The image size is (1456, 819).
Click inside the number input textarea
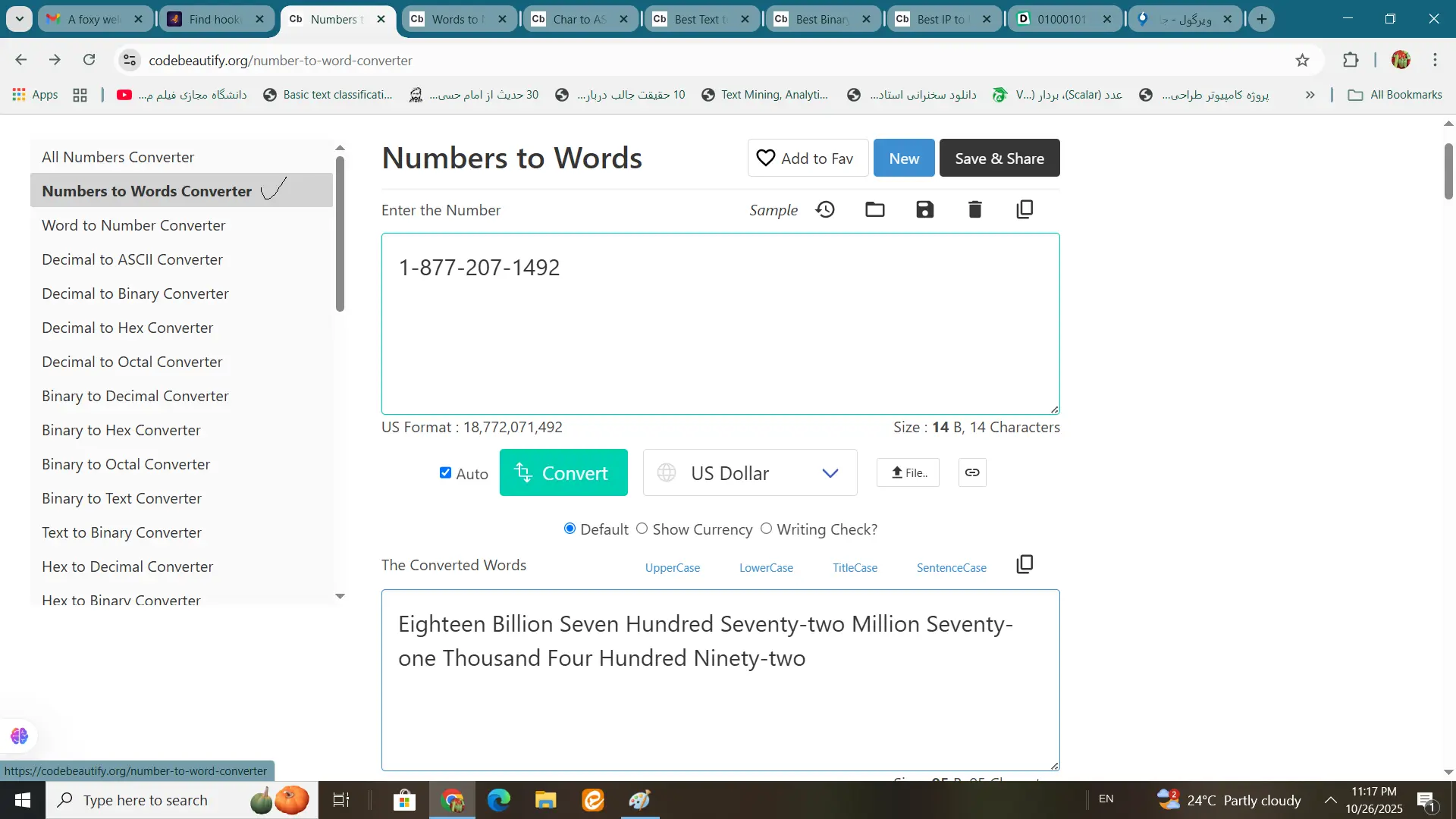click(x=720, y=334)
